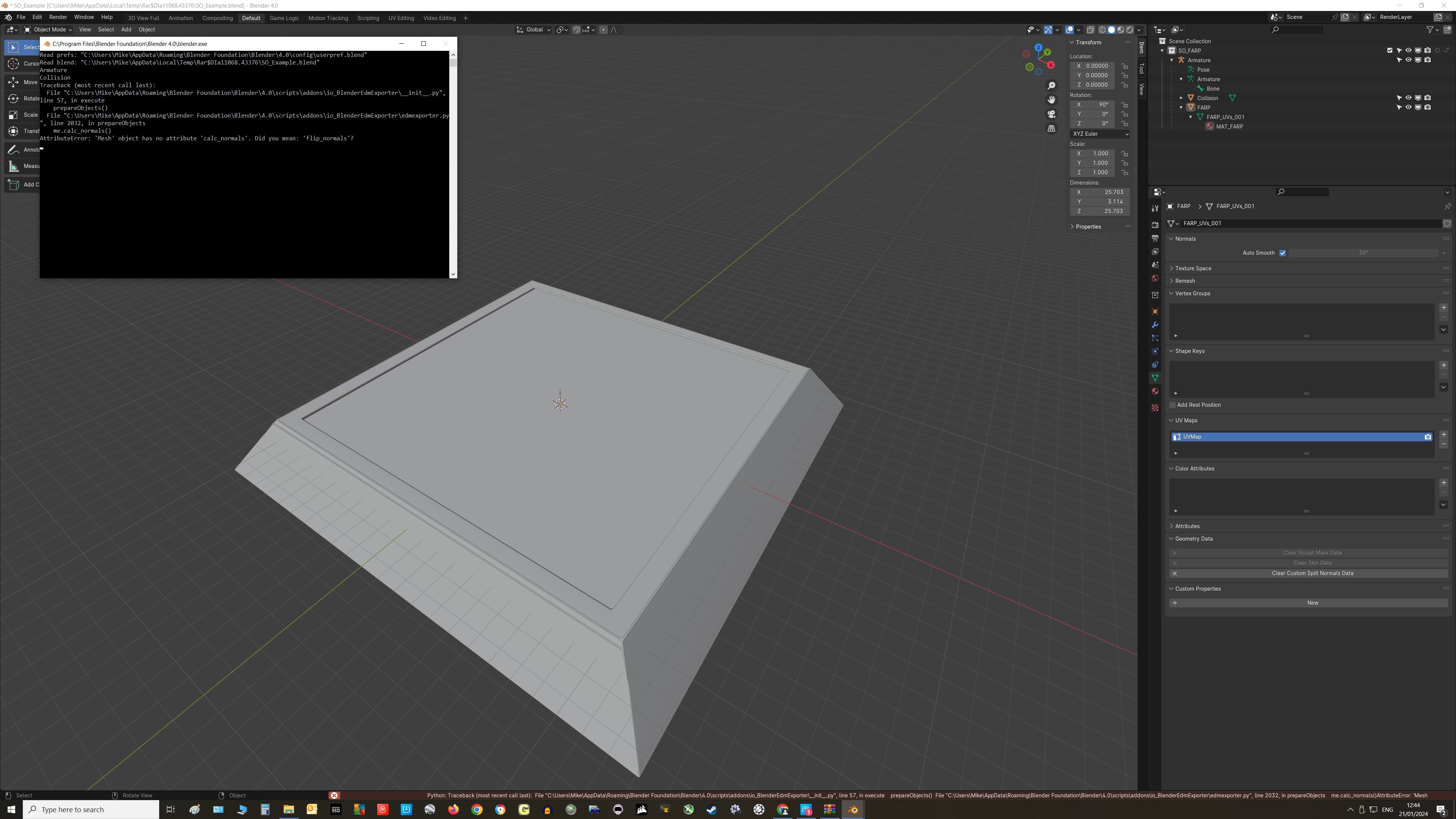Hide the Collision object with its eye icon
The width and height of the screenshot is (1456, 819).
point(1409,98)
